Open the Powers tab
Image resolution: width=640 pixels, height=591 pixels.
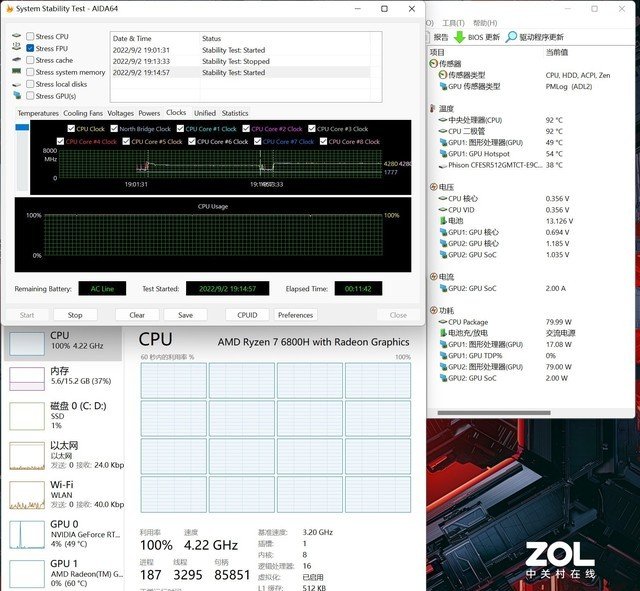[149, 113]
